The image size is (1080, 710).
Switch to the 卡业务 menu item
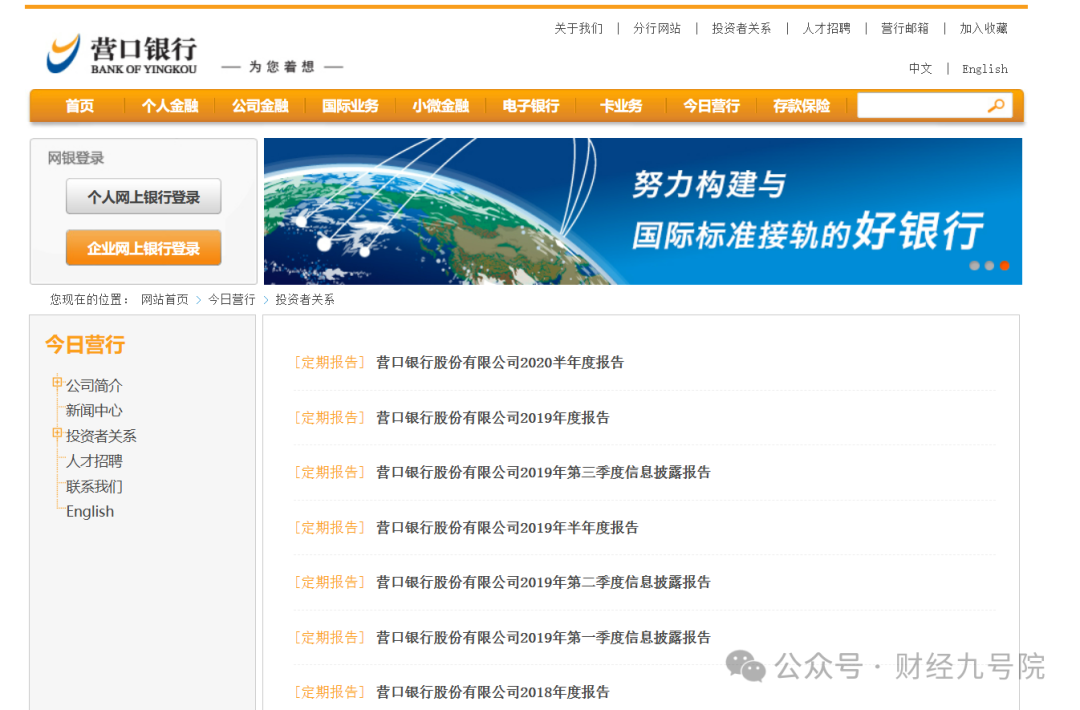pos(621,105)
